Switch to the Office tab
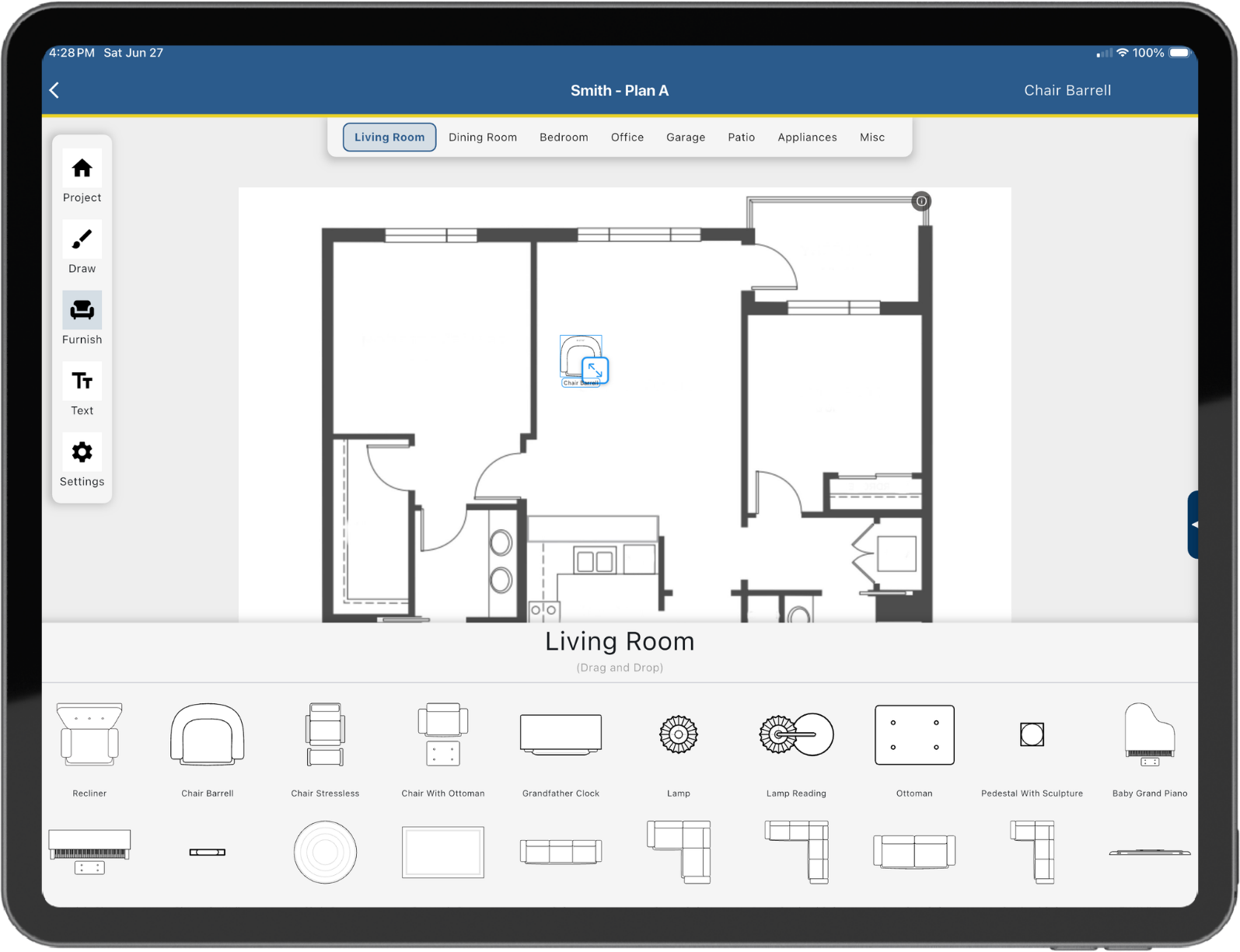The height and width of the screenshot is (952, 1240). (x=627, y=137)
